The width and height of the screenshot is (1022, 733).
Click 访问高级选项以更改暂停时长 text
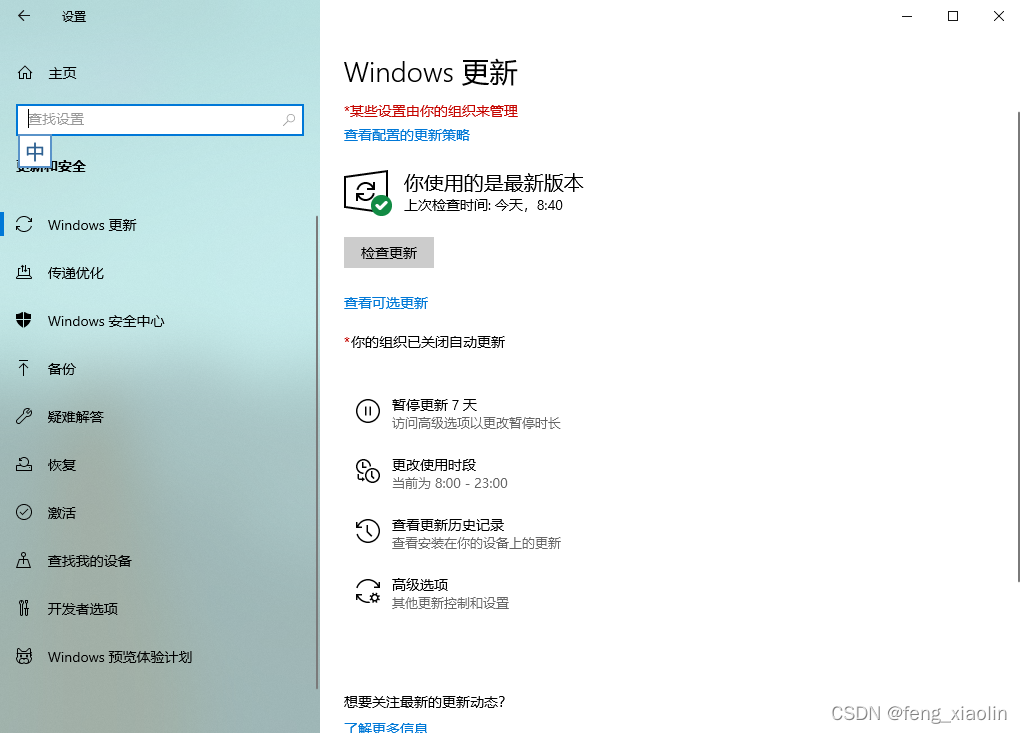[x=476, y=424]
